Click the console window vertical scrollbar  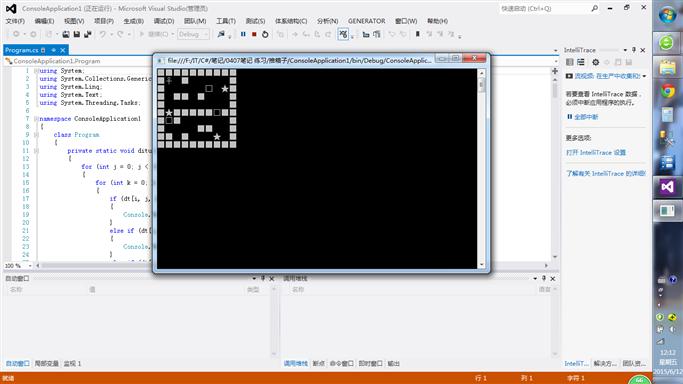click(481, 168)
